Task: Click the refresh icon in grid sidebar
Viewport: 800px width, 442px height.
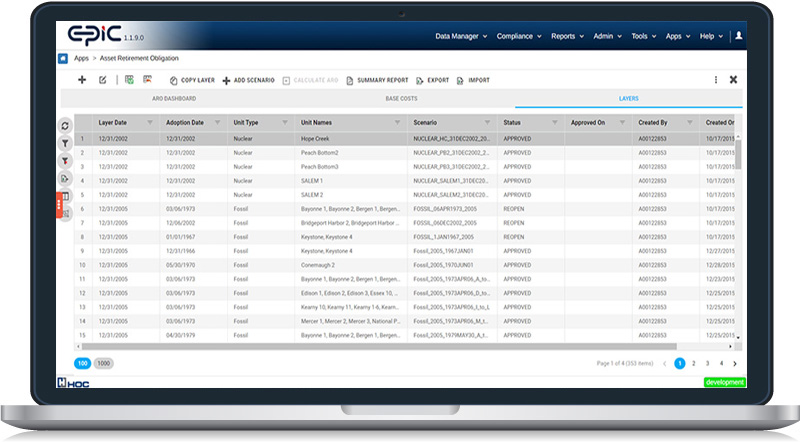Action: coord(65,126)
